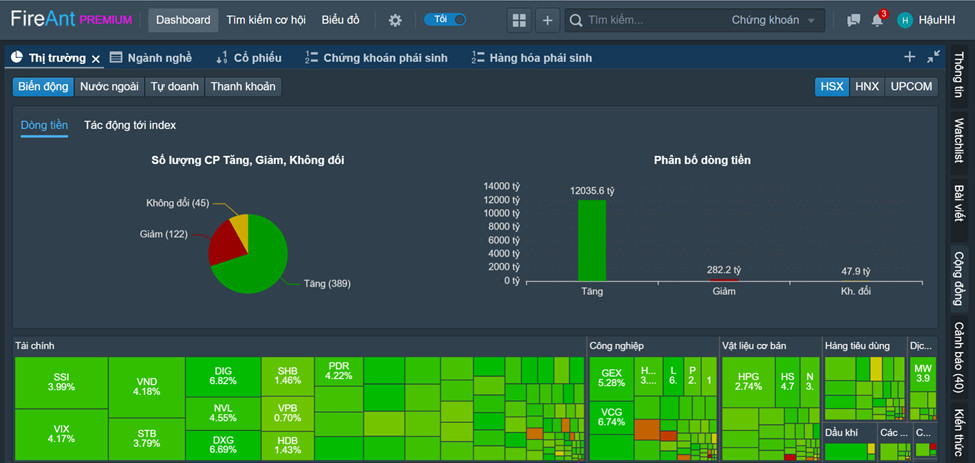Open the chat messages icon
This screenshot has width=975, height=463.
pos(853,20)
